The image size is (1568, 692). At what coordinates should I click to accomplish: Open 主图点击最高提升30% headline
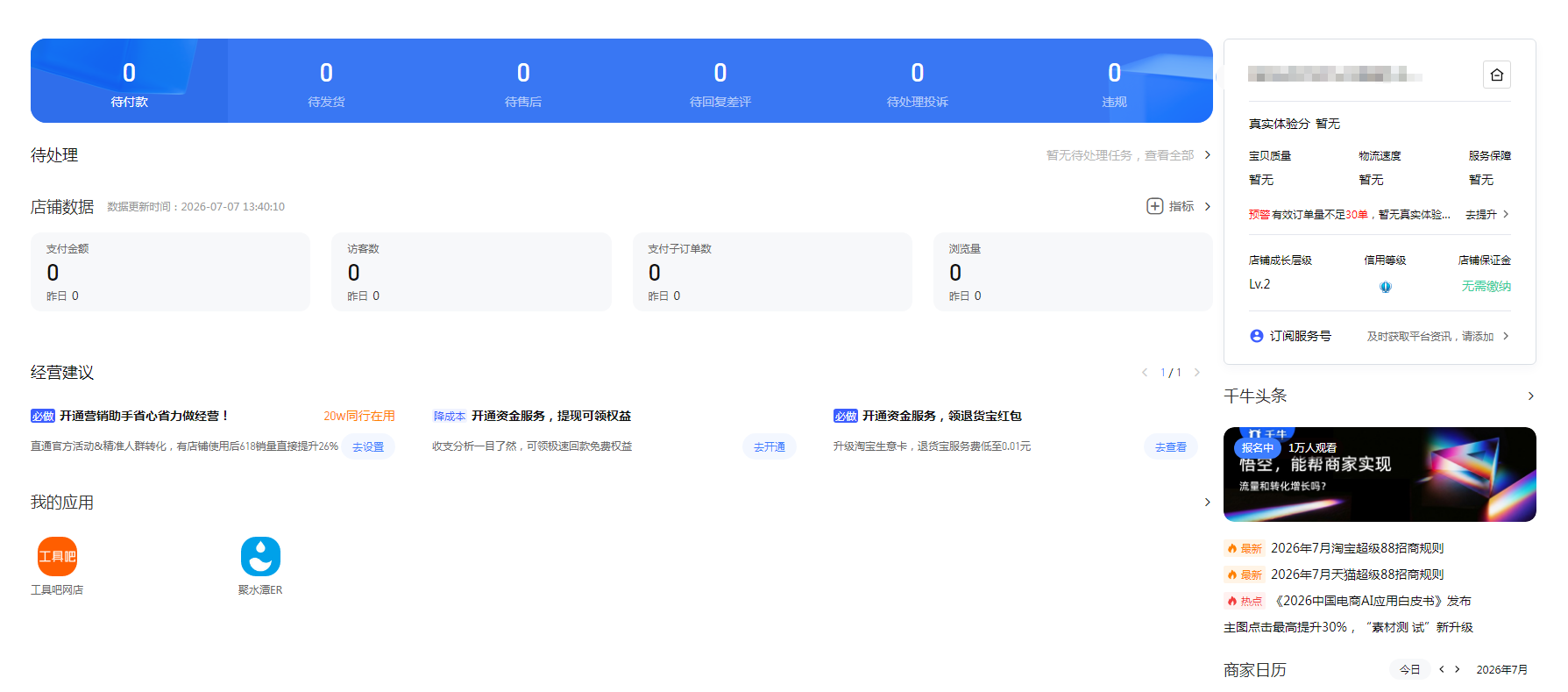[1348, 627]
